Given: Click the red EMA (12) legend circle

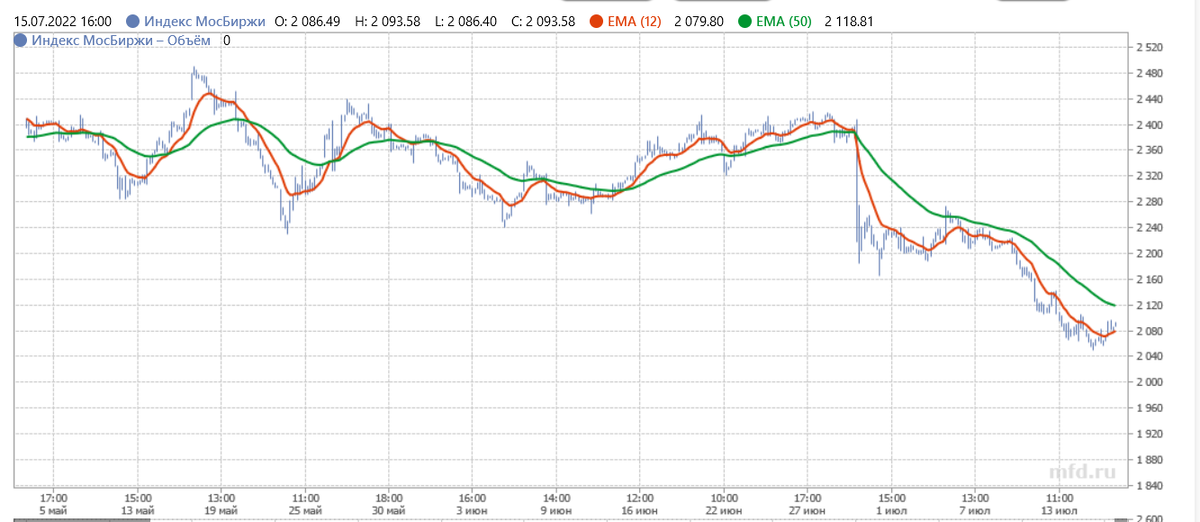Looking at the screenshot, I should coord(597,21).
